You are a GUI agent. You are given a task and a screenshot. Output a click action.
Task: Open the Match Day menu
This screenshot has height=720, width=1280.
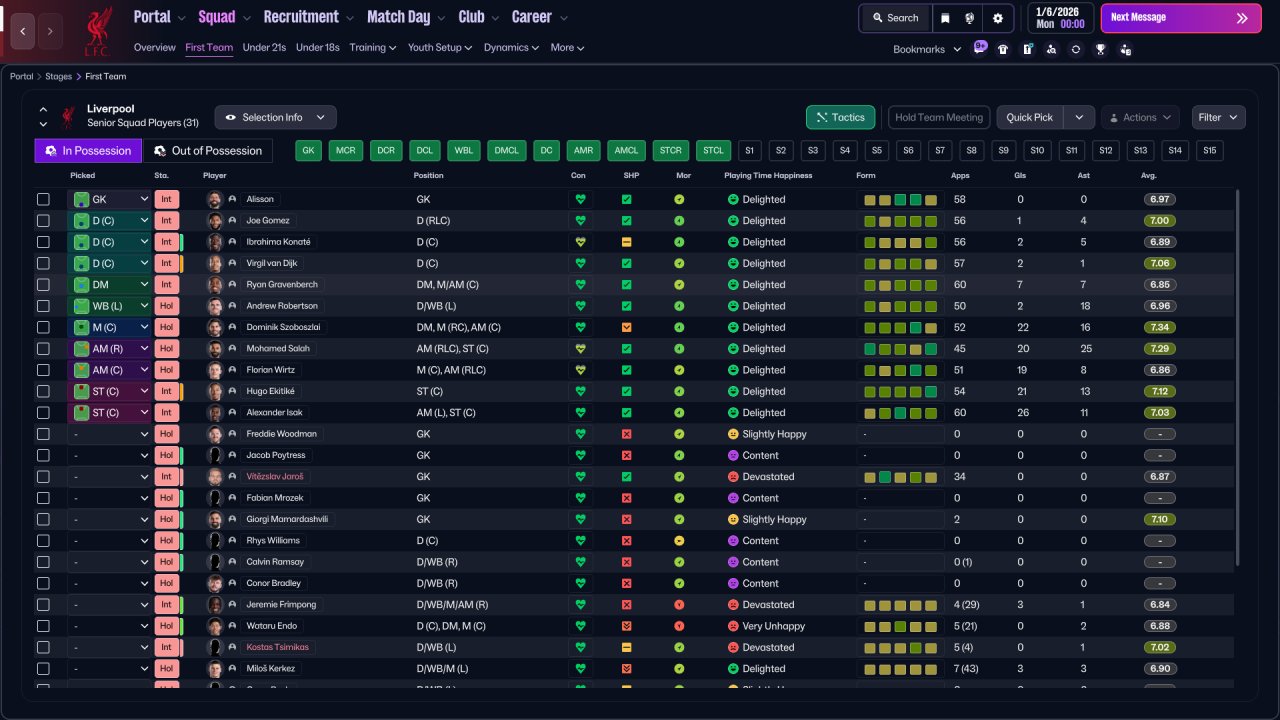(406, 17)
